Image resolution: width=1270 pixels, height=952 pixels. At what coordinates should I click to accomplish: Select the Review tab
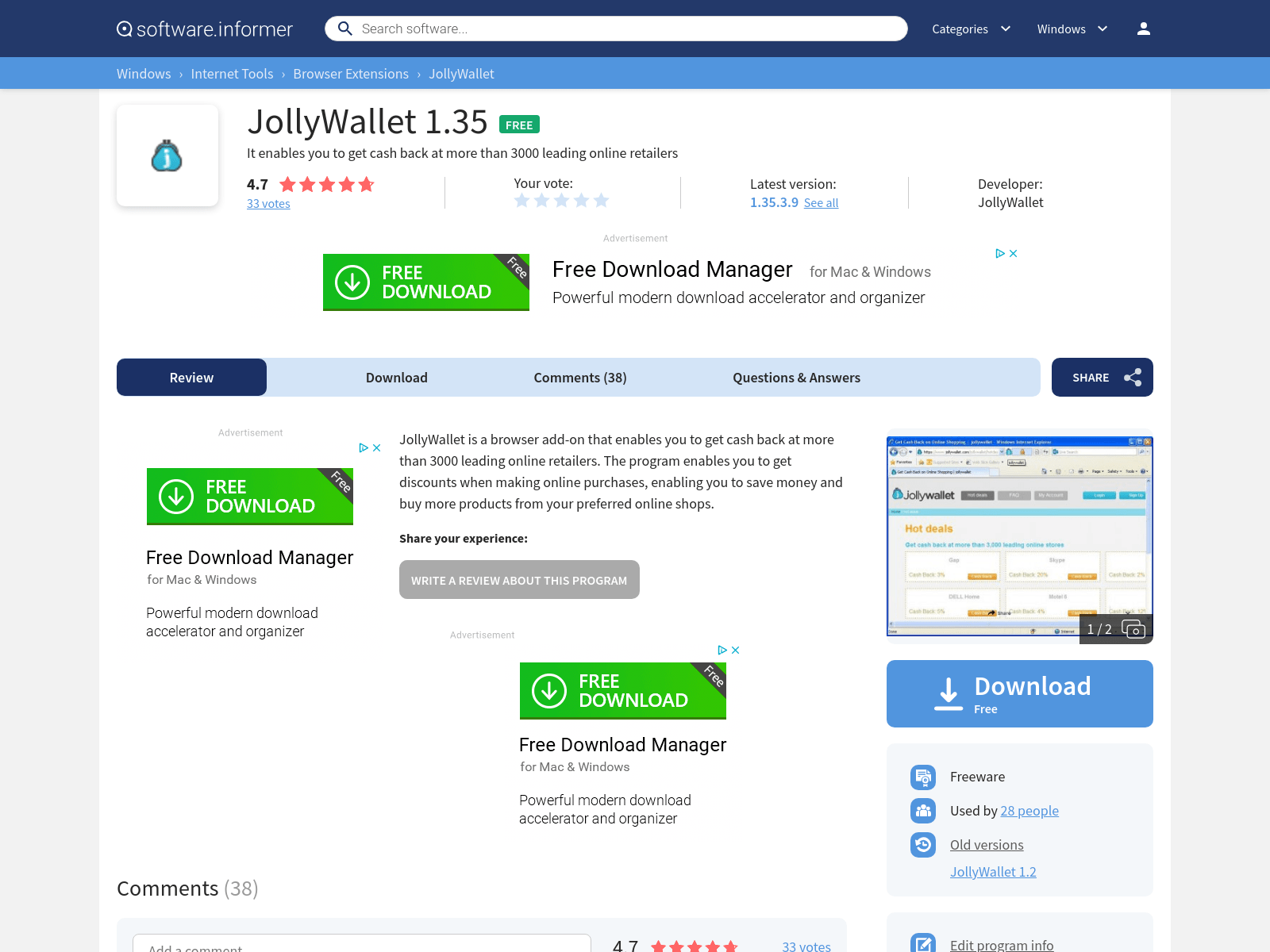[x=191, y=378]
